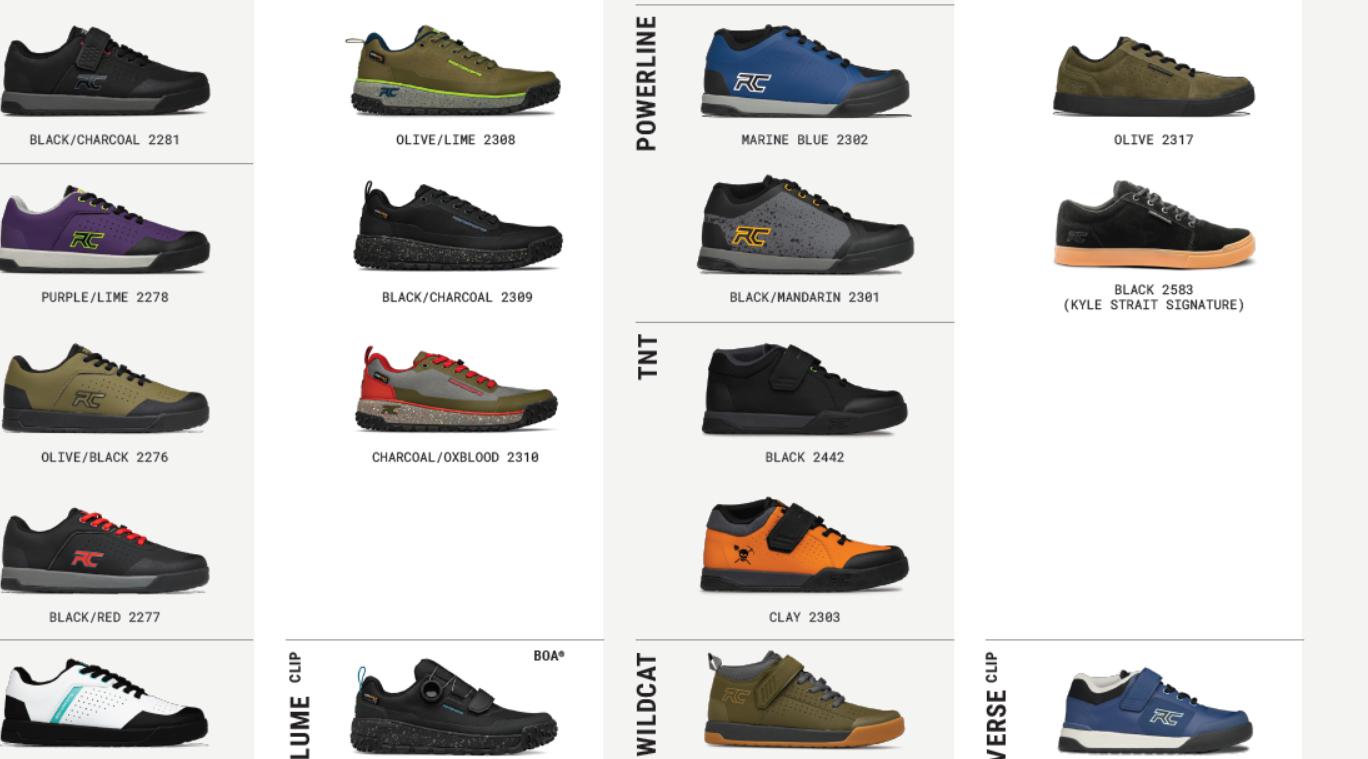1368x759 pixels.
Task: Open the Olive 2317 suede shoe image
Action: (1153, 76)
